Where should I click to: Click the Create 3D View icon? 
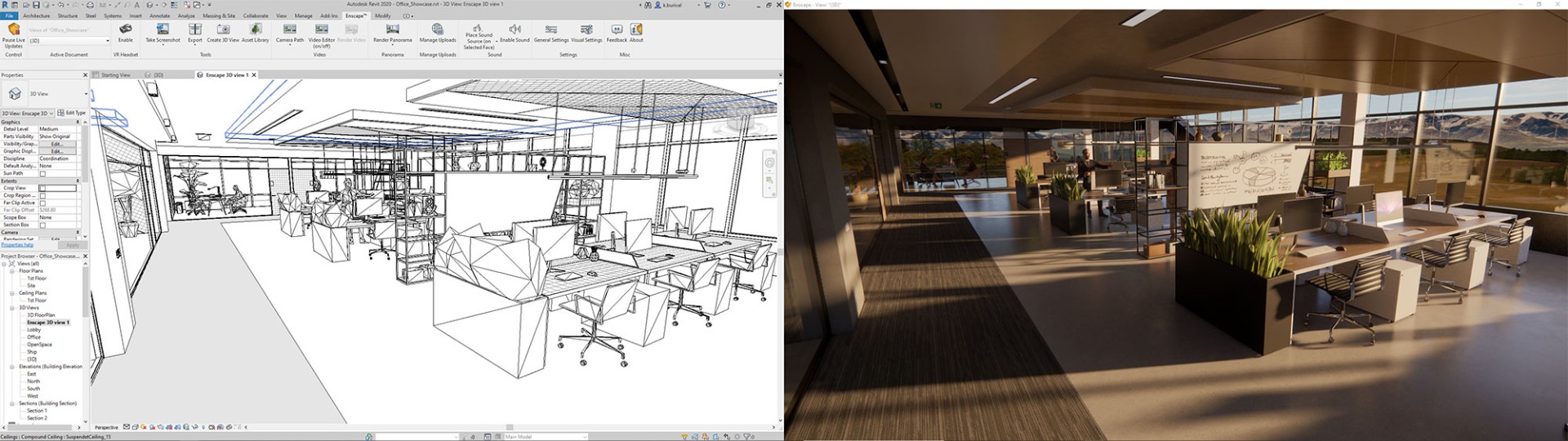click(x=223, y=29)
